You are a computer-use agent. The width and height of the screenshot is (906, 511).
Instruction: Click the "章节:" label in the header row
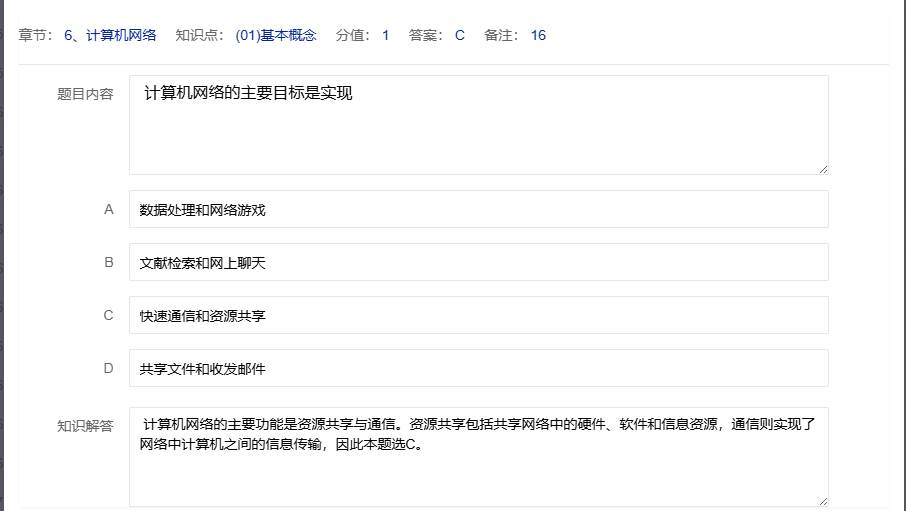tap(36, 36)
